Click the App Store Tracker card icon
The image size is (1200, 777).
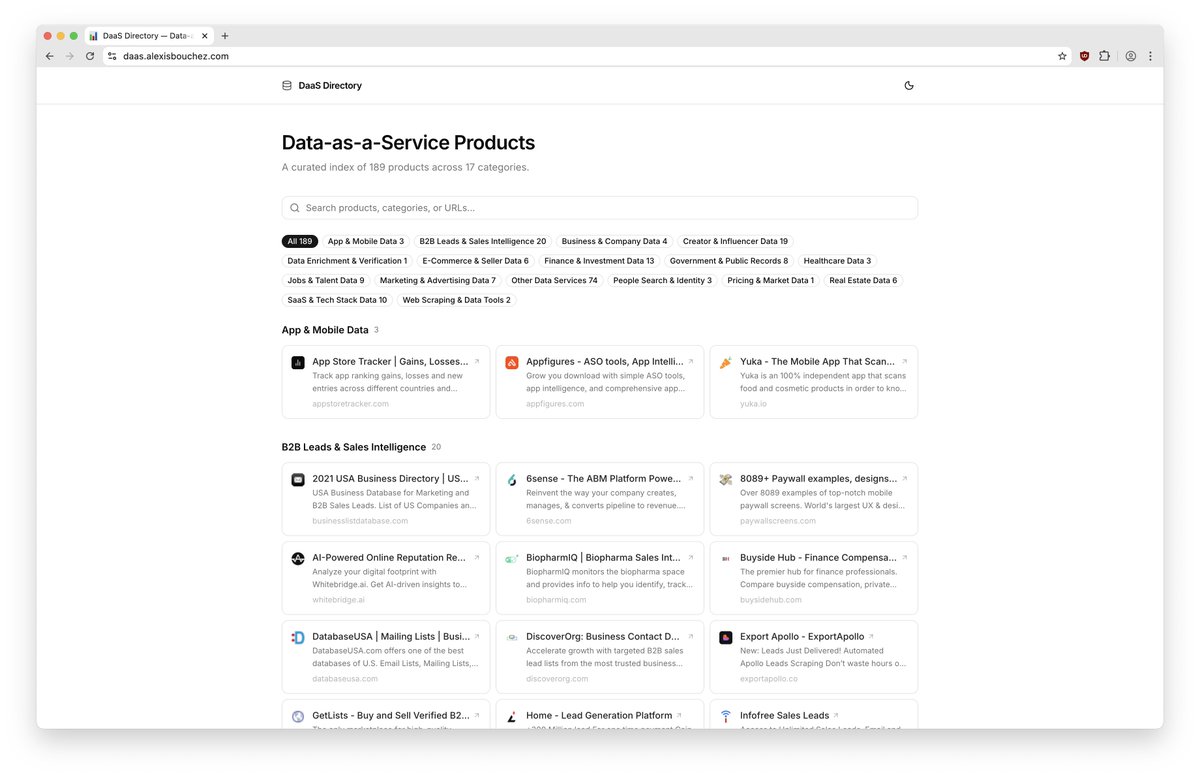tap(298, 362)
